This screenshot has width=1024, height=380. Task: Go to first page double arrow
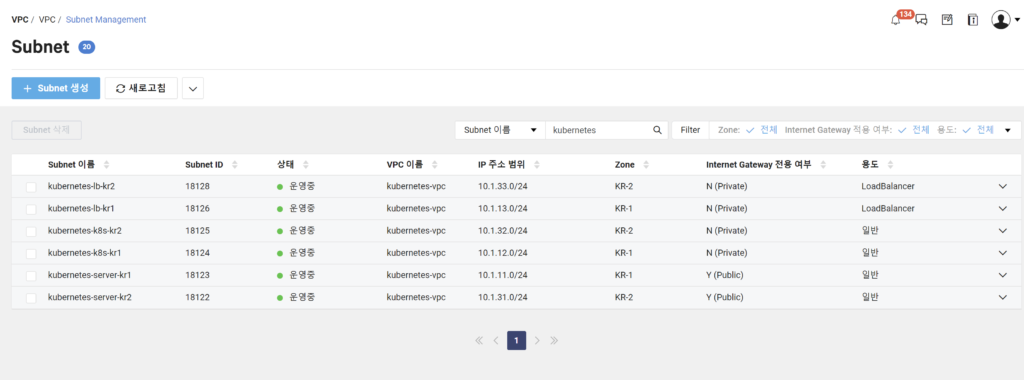pos(479,340)
